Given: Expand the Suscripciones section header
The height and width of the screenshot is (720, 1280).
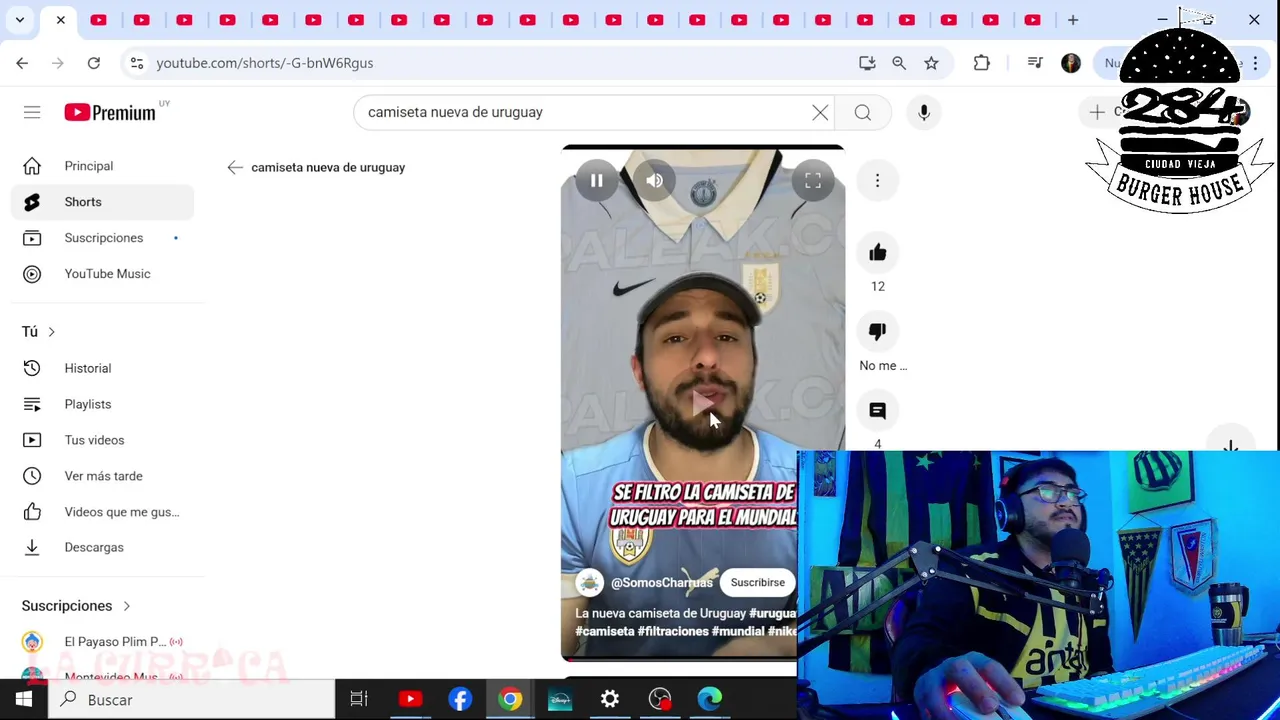Looking at the screenshot, I should point(76,606).
